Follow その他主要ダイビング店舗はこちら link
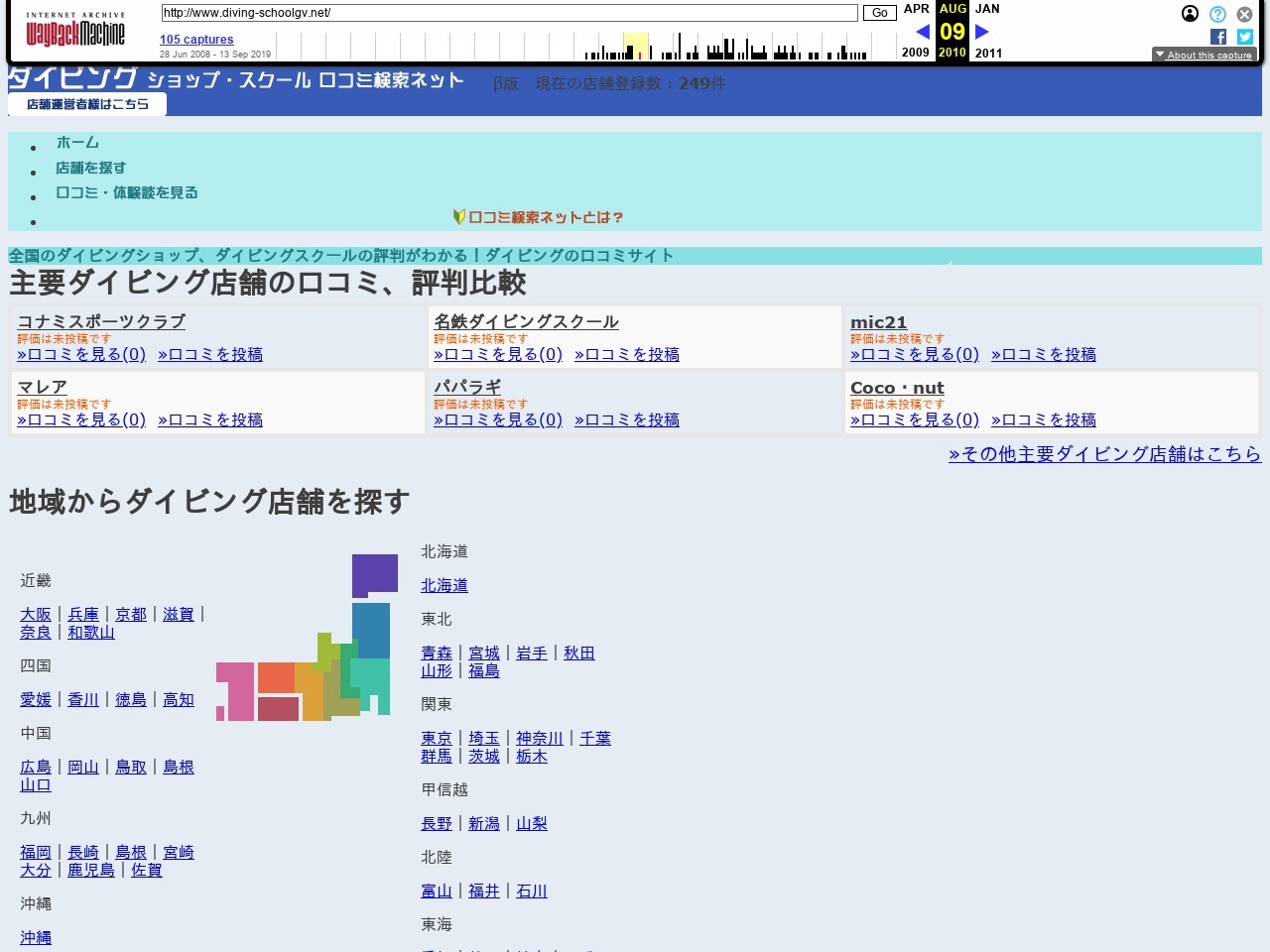1270x952 pixels. pyautogui.click(x=1104, y=454)
